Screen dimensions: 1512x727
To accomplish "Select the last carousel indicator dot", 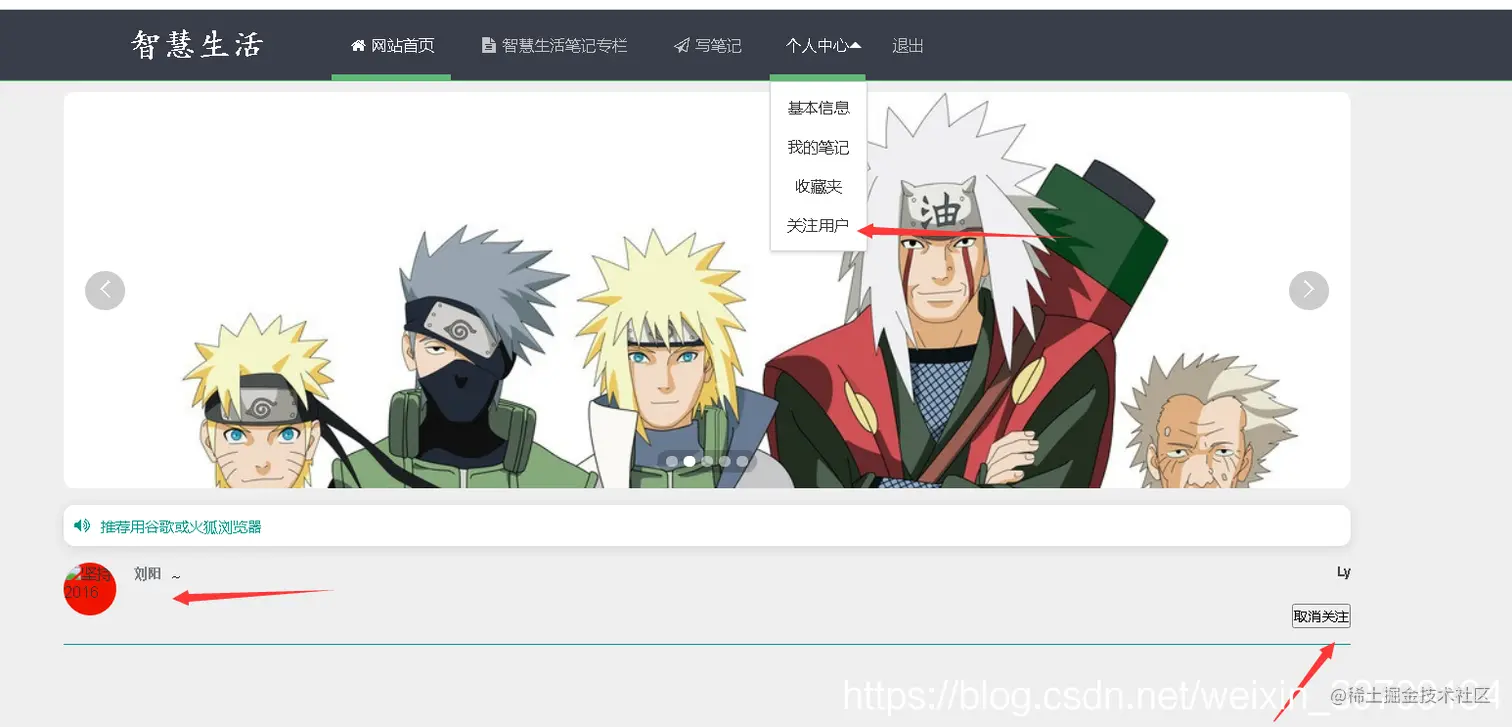I will [742, 461].
